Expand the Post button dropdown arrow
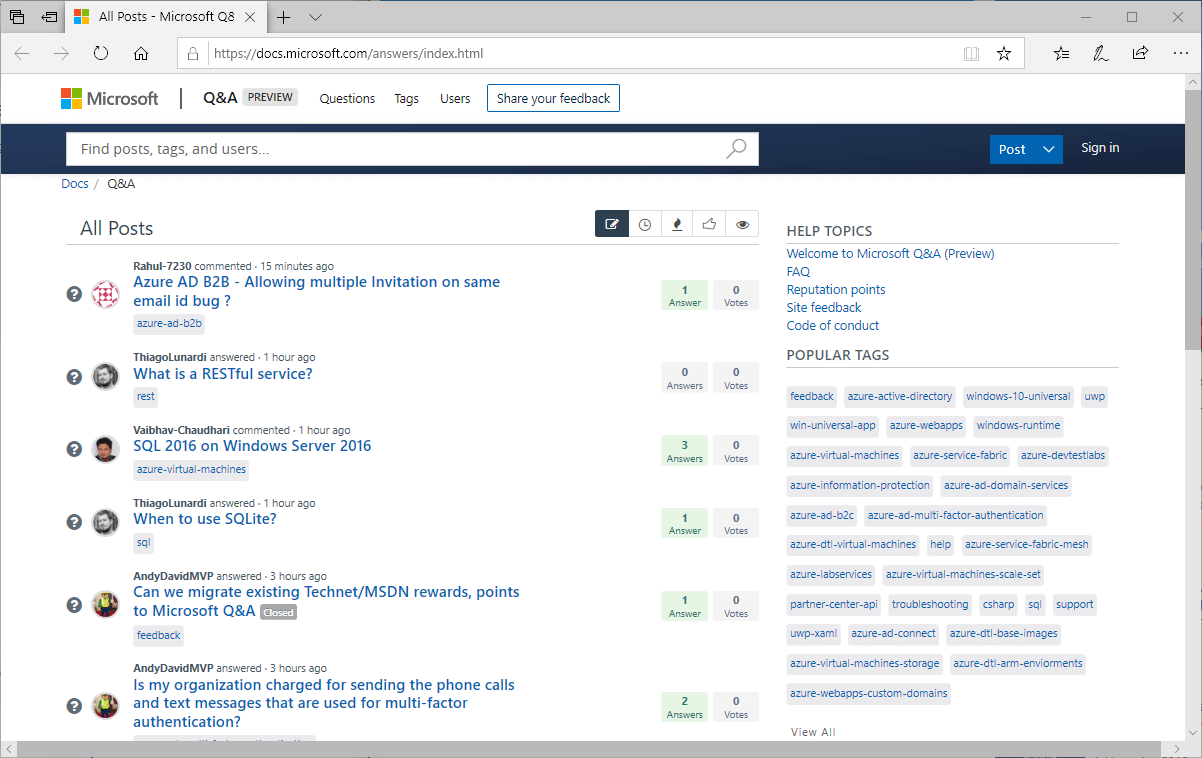The width and height of the screenshot is (1202, 758). (1048, 149)
